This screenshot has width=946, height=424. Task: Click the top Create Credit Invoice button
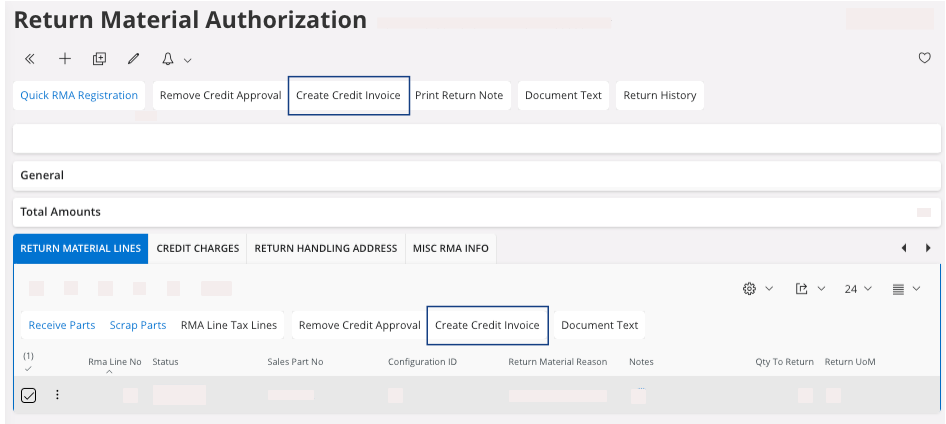pos(348,96)
